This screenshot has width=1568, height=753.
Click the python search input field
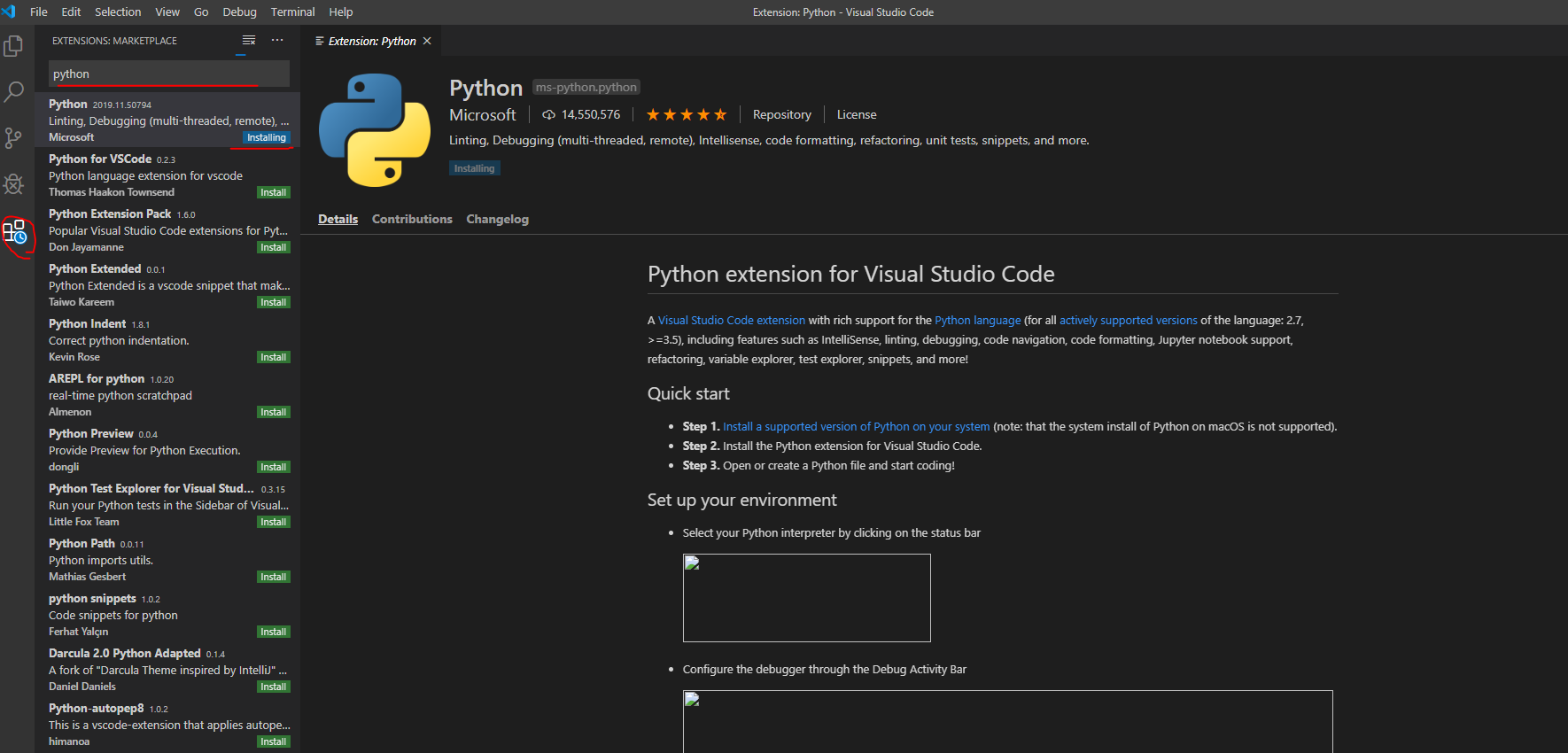(168, 74)
